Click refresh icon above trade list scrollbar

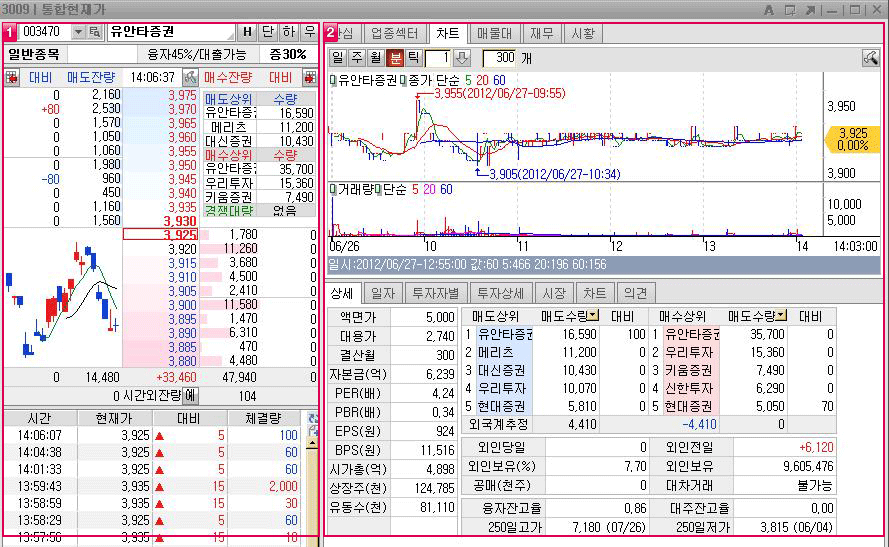pyautogui.click(x=312, y=418)
